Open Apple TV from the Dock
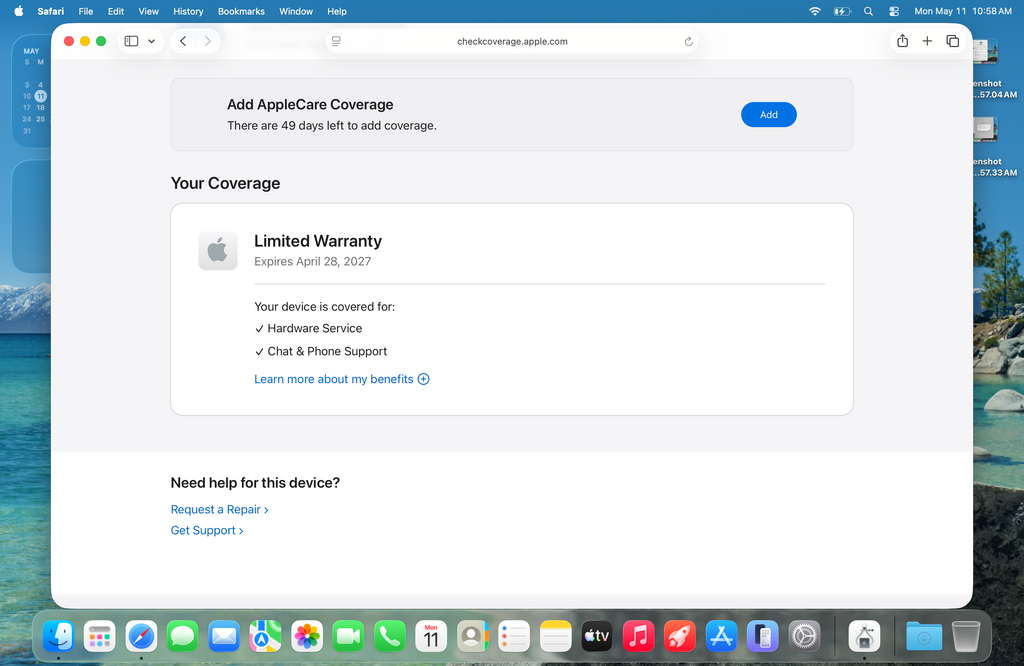 click(597, 636)
